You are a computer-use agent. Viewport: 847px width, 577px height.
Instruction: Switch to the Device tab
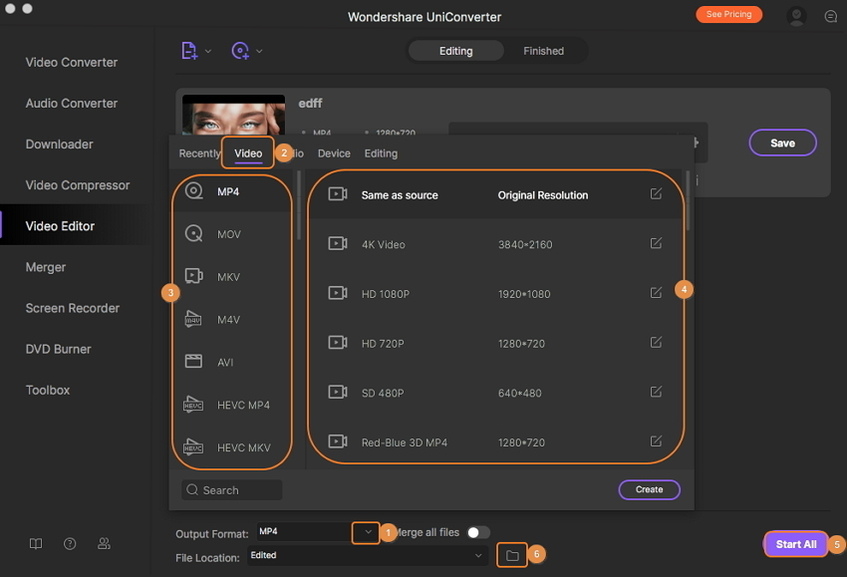coord(334,153)
